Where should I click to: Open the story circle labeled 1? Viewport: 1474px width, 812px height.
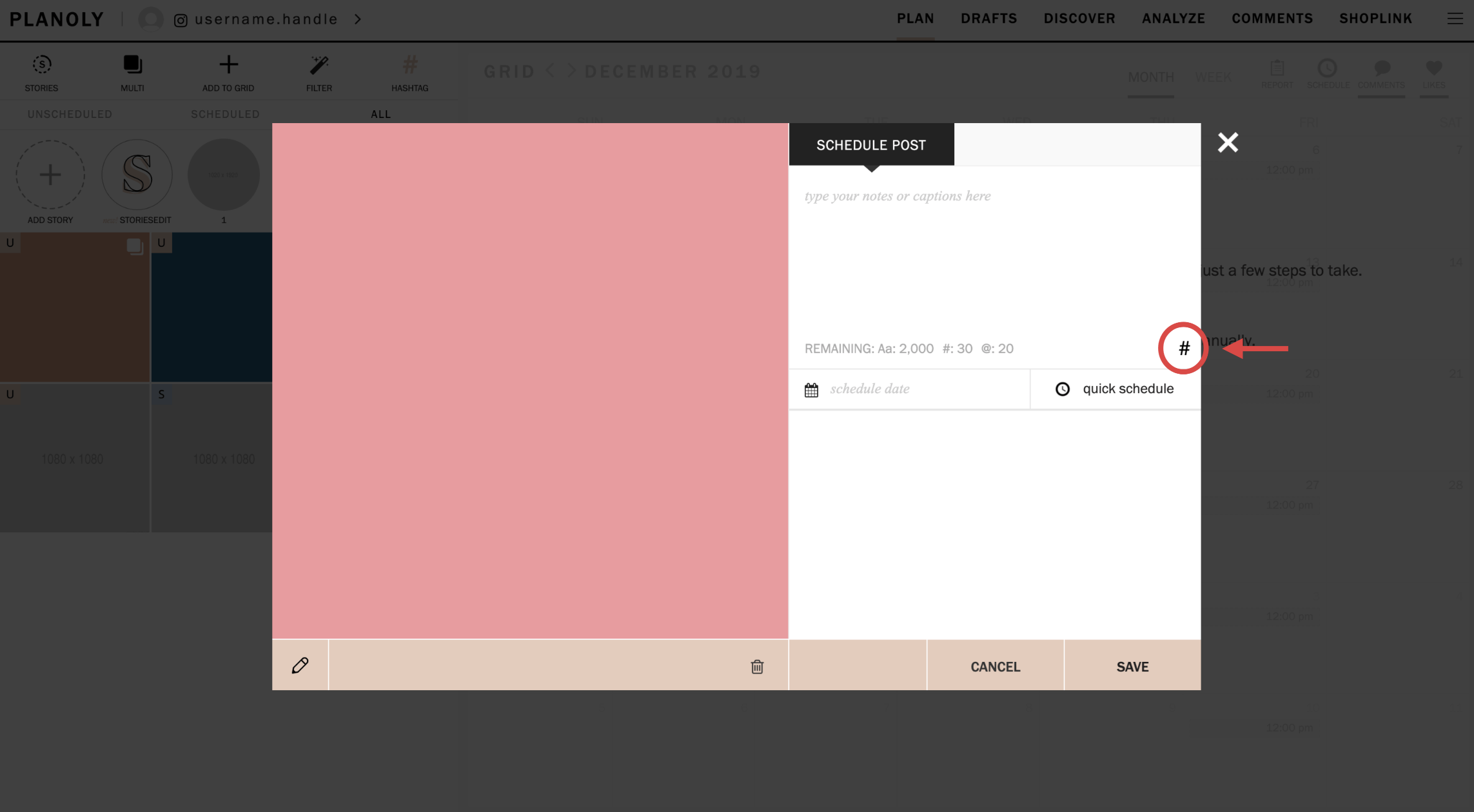point(224,175)
